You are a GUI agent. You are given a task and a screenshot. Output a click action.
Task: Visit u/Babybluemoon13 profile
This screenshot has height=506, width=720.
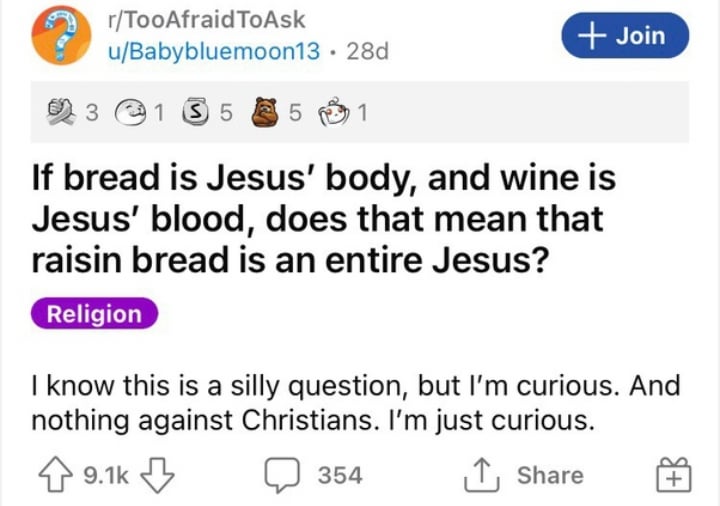(214, 51)
